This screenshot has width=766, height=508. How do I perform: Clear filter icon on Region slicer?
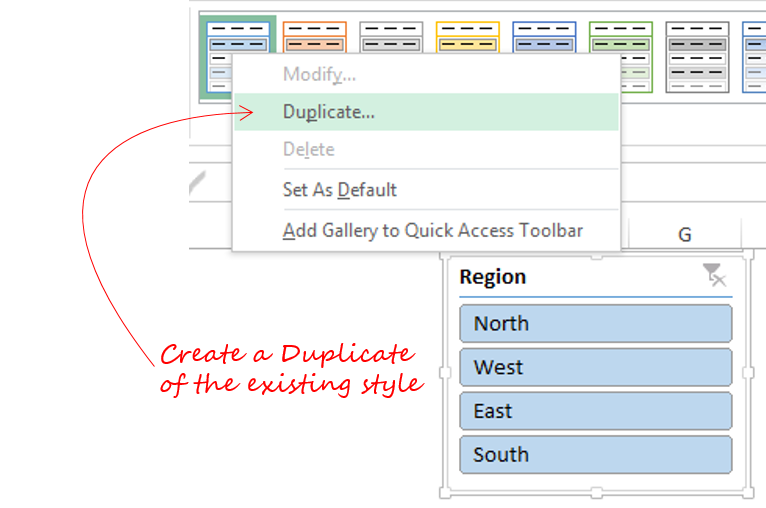715,275
